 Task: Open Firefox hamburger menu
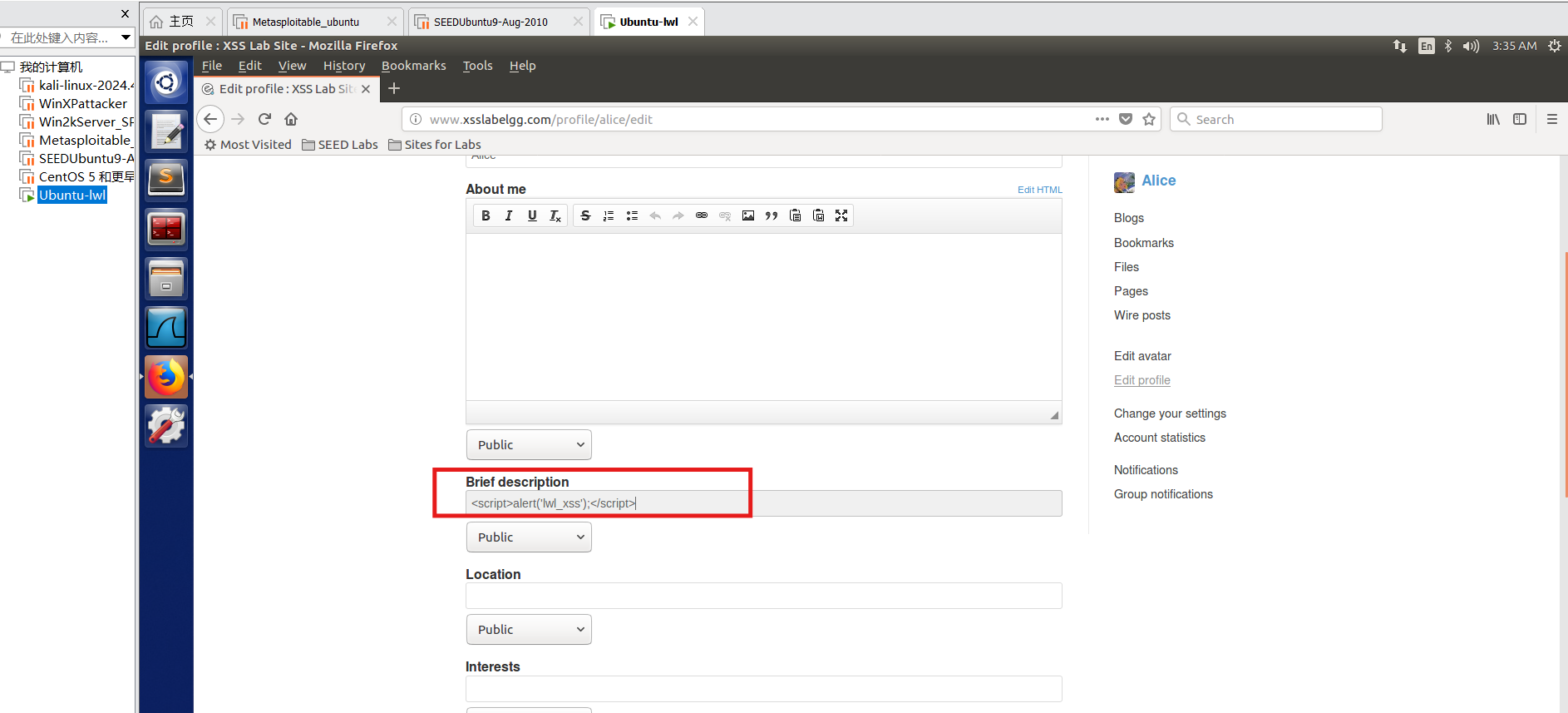pos(1552,119)
